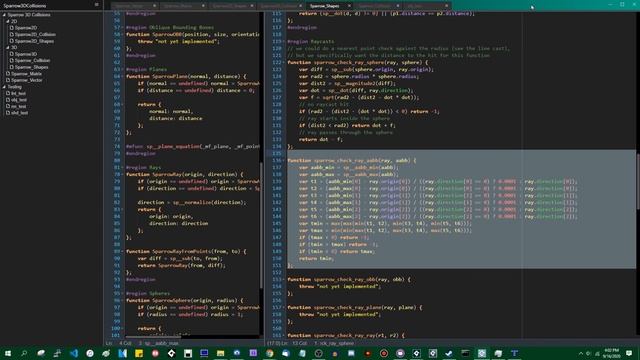Fold the return block at line 68
This screenshot has height=360, width=640.
click(122, 104)
